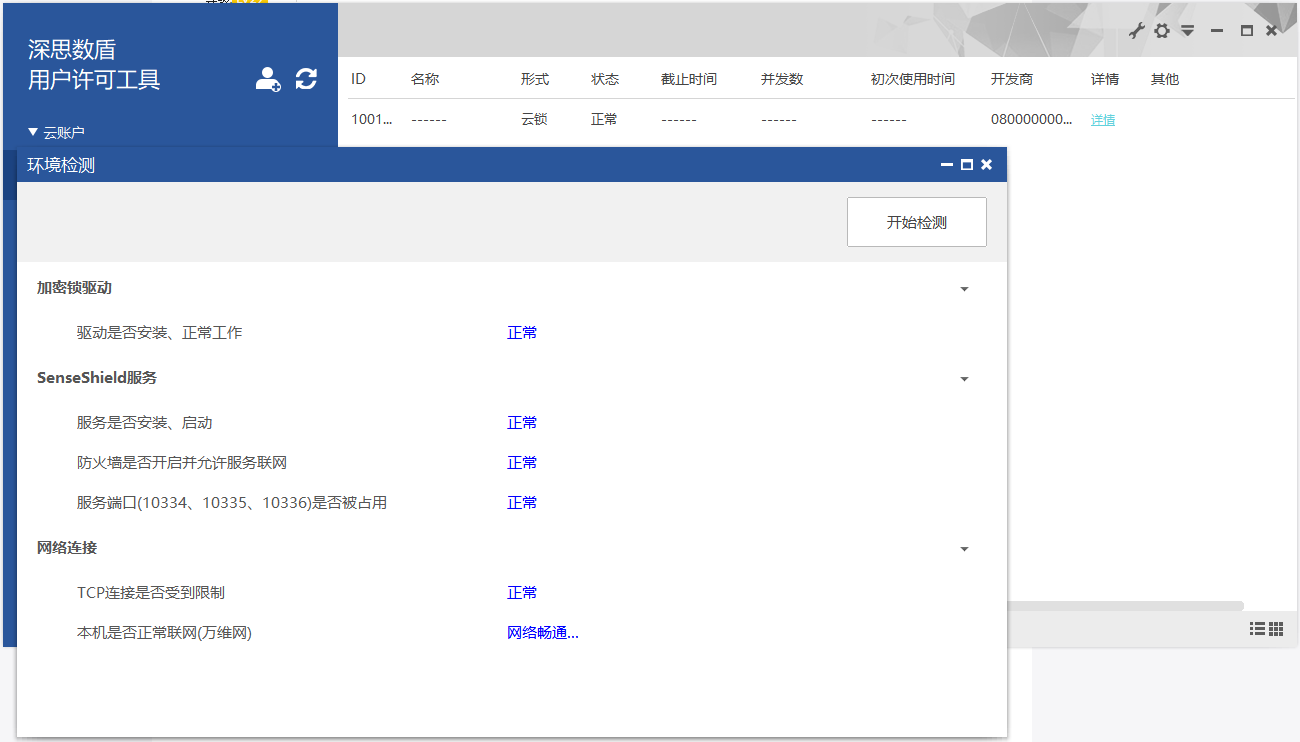
Task: Click the SenseShield服务 section heading
Action: click(97, 378)
